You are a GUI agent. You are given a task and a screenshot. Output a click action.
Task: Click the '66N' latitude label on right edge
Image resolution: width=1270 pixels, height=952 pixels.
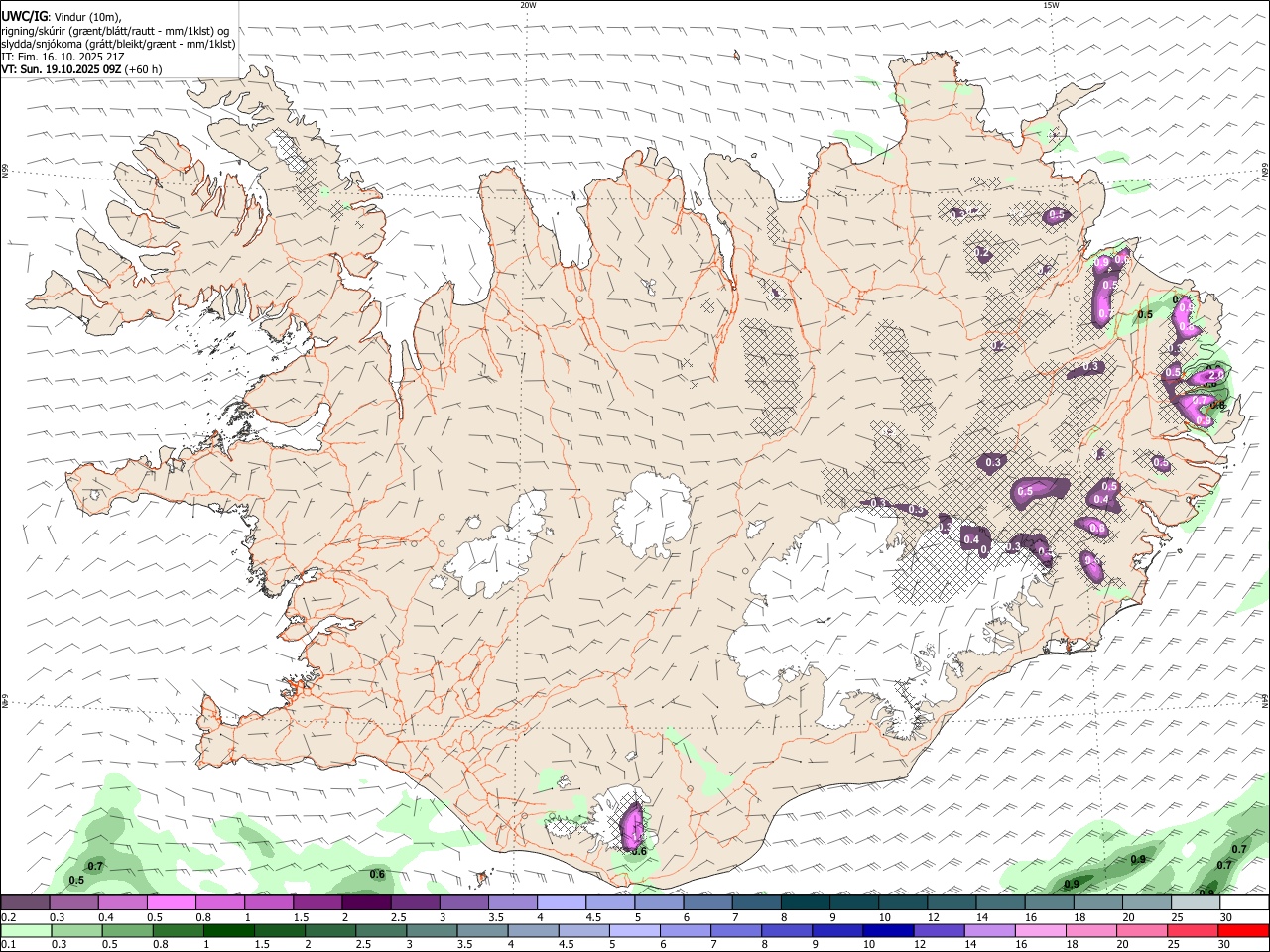click(1265, 170)
